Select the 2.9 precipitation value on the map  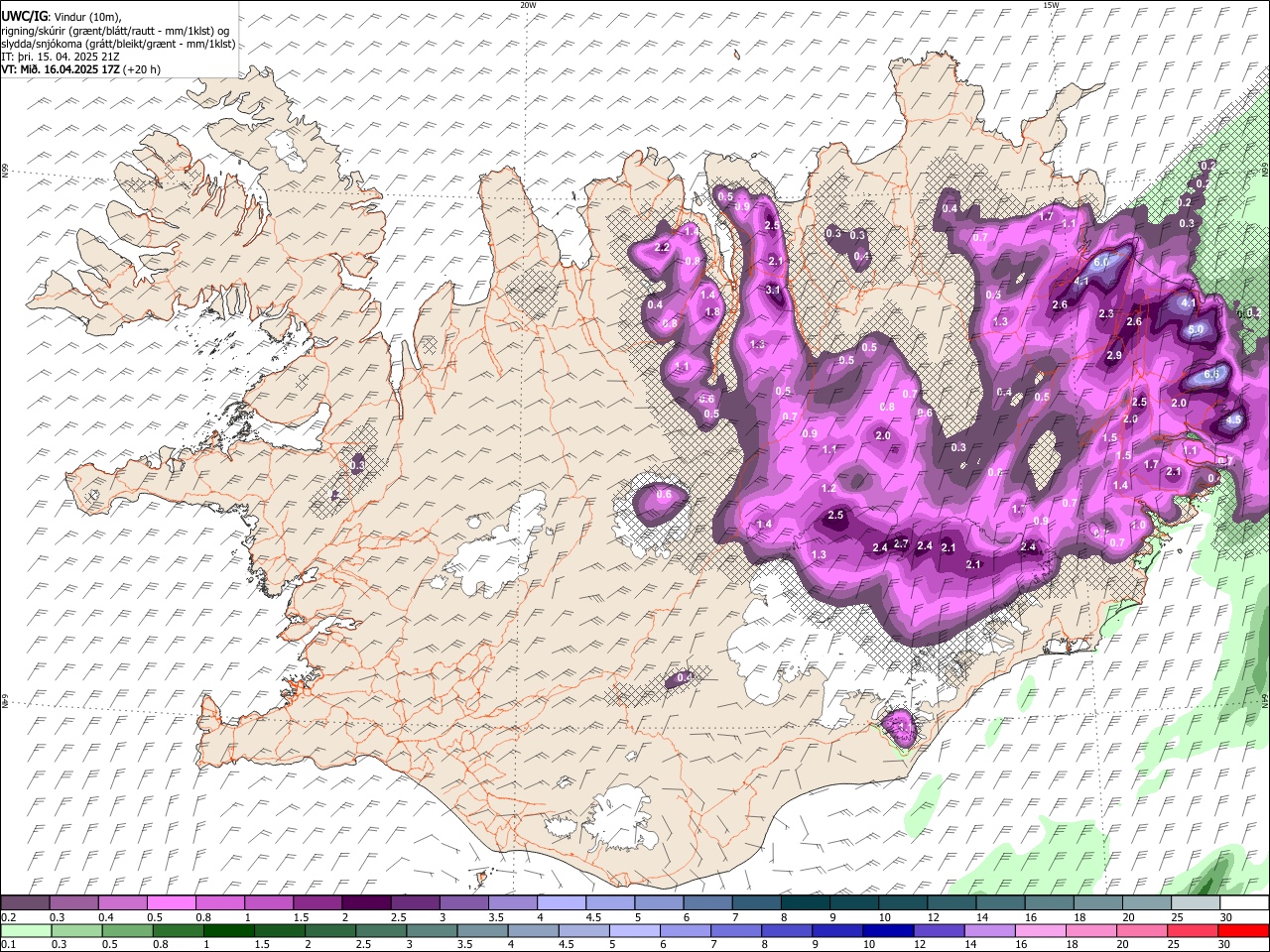coord(1114,355)
